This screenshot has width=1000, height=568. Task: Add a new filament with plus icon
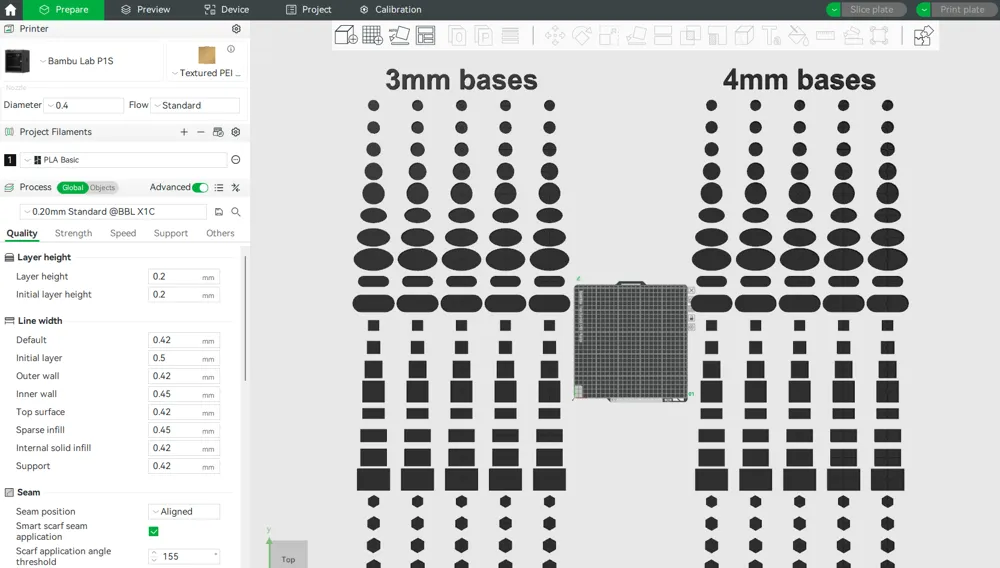tap(184, 132)
